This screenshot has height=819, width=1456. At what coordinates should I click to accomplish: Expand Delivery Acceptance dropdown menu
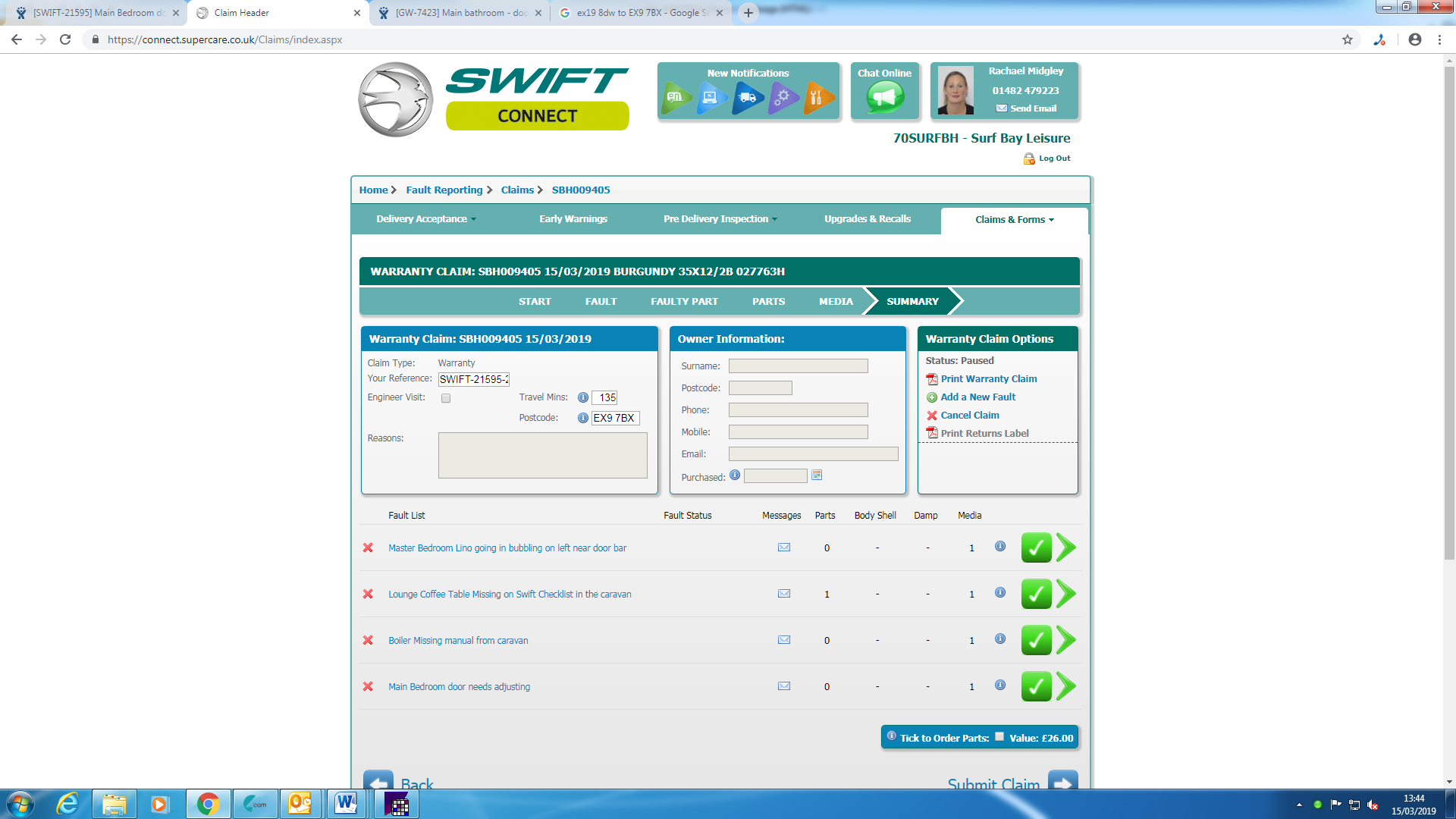click(426, 219)
